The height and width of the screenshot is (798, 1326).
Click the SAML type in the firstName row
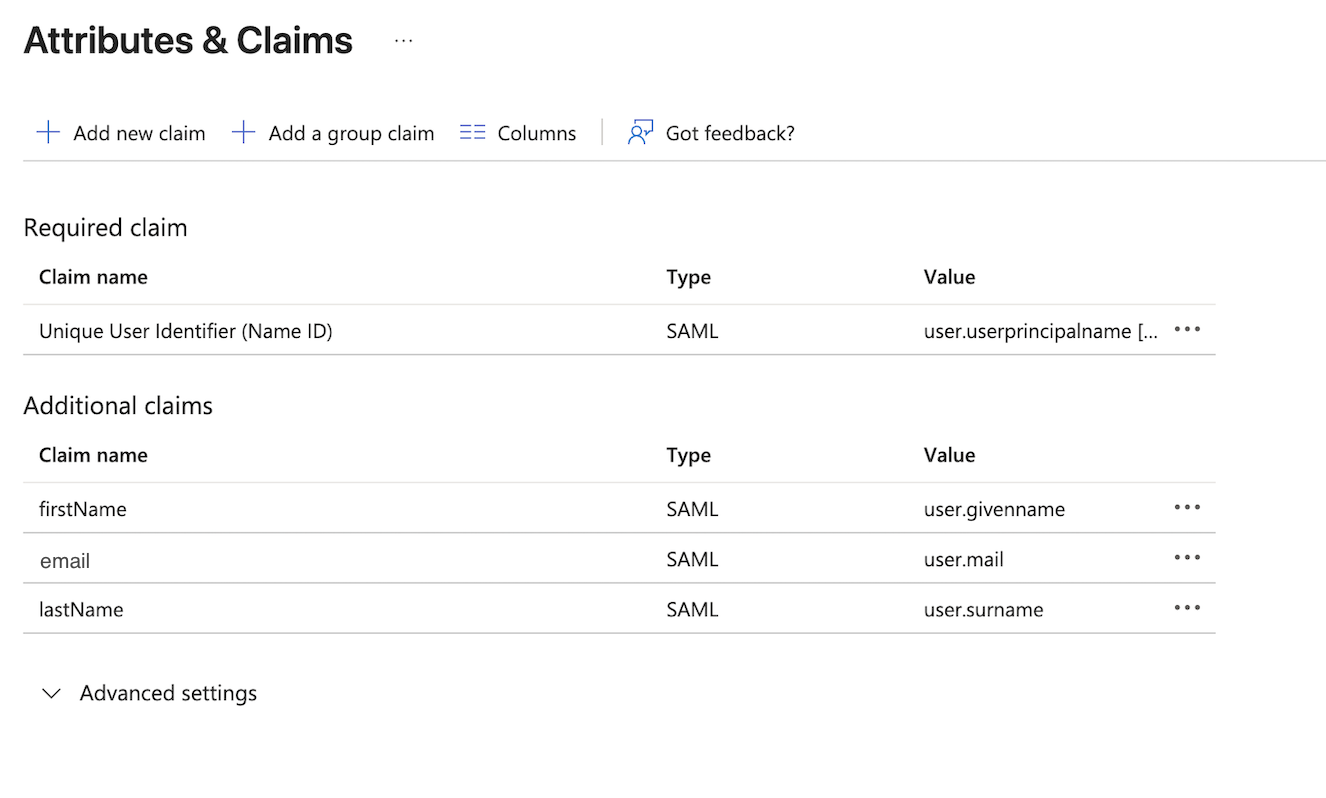click(692, 509)
